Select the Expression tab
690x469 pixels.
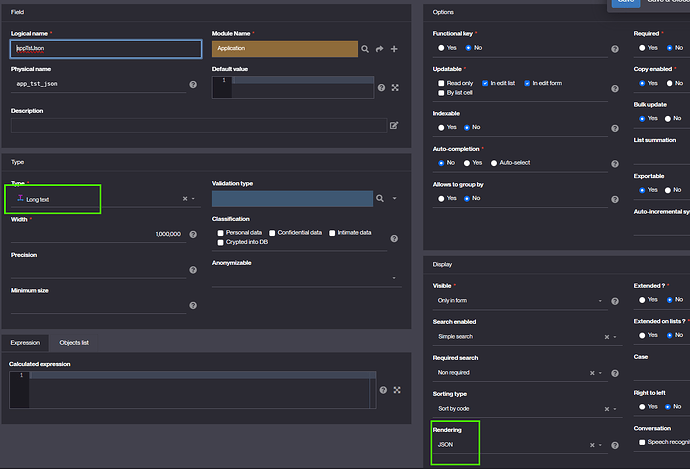pyautogui.click(x=26, y=342)
